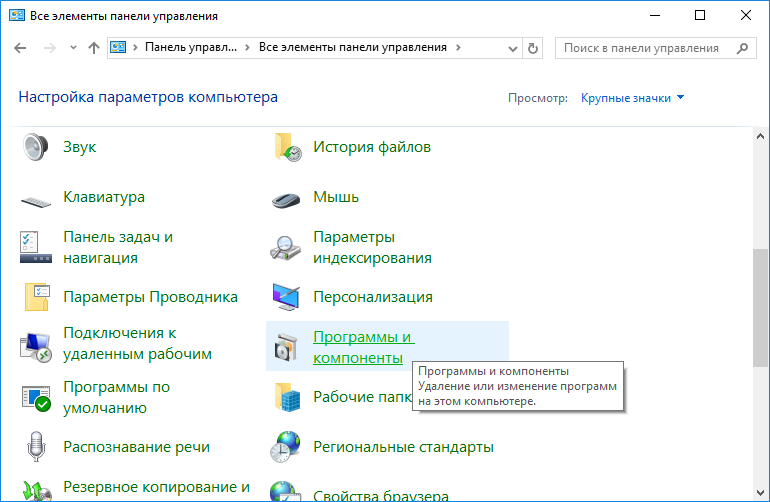Open Параметры индексирования link
The image size is (770, 502).
(372, 247)
